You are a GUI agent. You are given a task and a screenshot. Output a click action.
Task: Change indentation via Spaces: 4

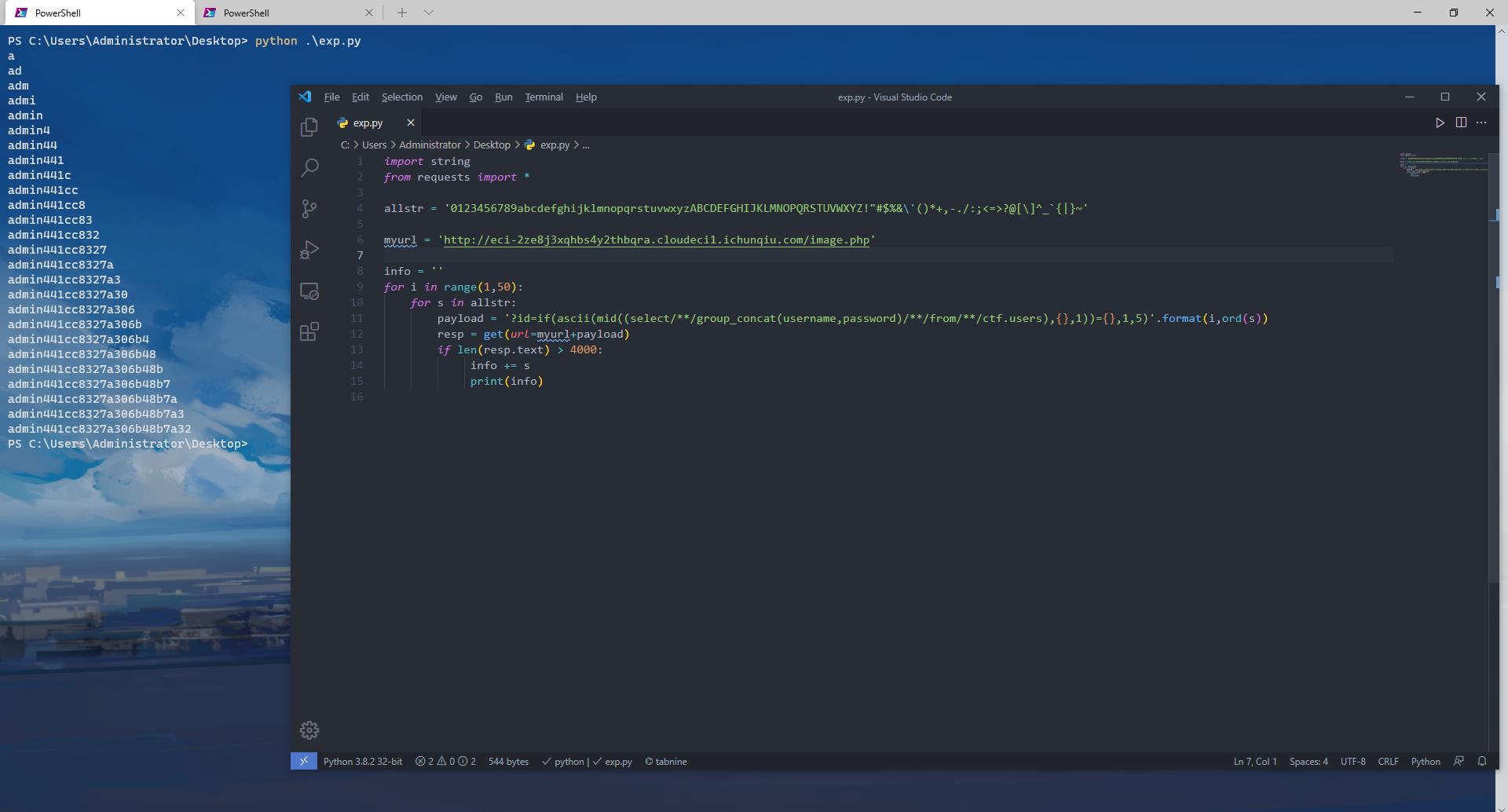click(1309, 762)
